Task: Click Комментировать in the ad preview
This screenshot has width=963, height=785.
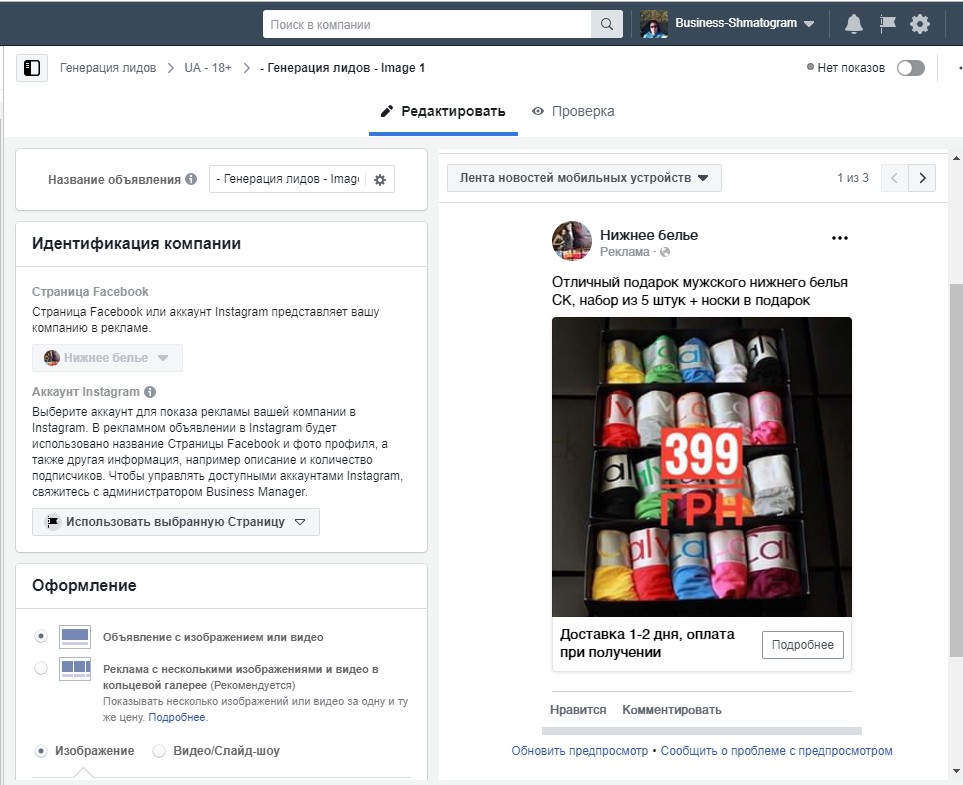Action: 672,710
